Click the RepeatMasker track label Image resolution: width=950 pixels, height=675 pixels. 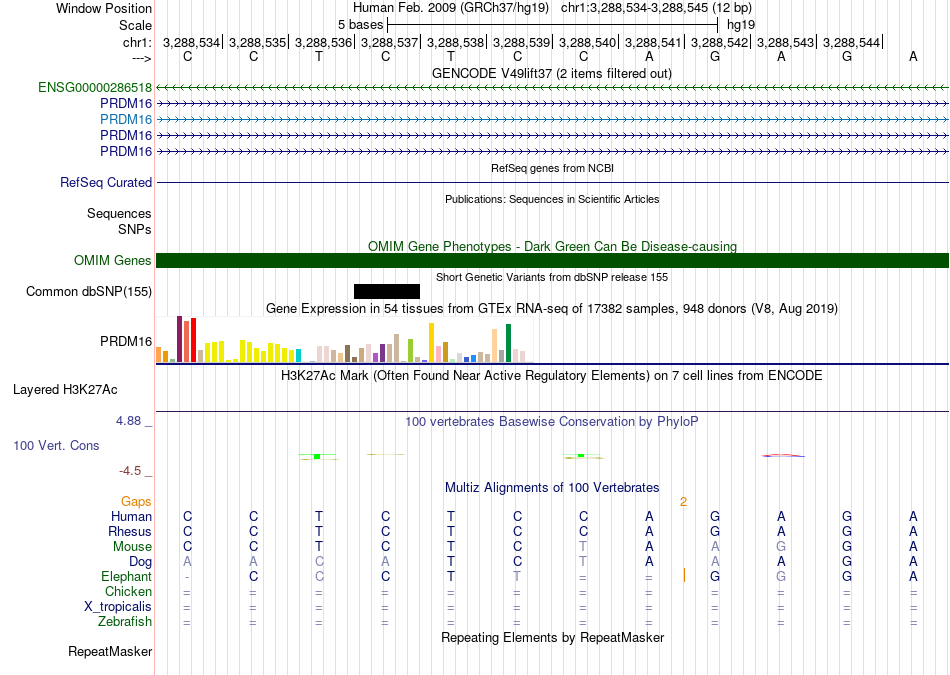tap(110, 651)
